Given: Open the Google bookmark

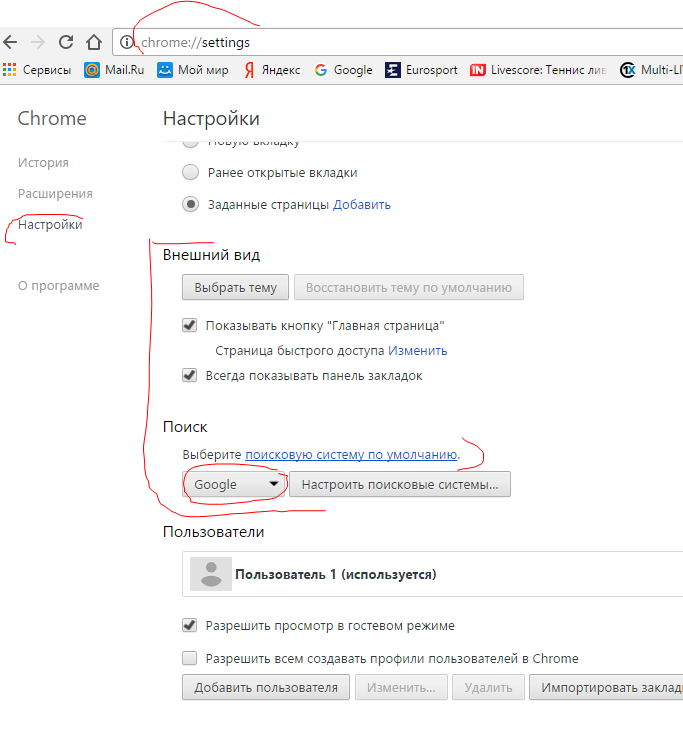Looking at the screenshot, I should point(344,70).
